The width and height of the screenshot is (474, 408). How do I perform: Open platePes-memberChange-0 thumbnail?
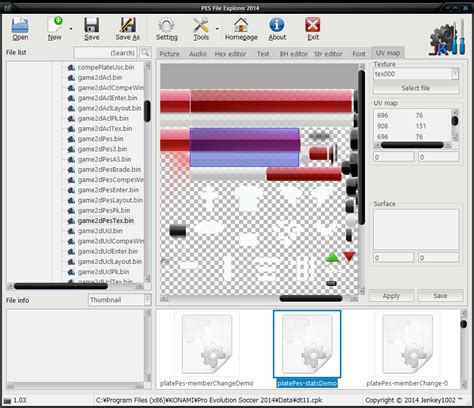point(407,349)
